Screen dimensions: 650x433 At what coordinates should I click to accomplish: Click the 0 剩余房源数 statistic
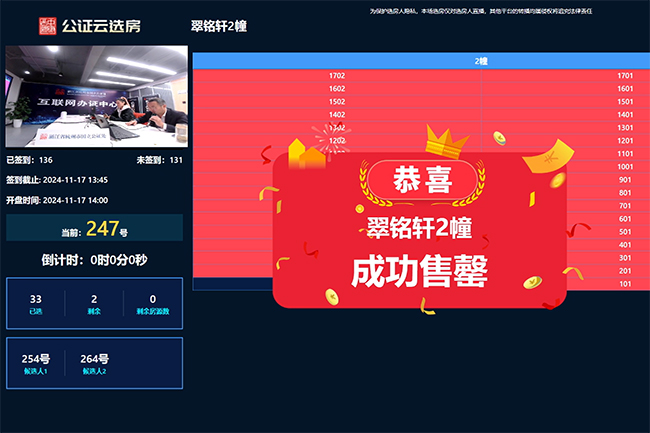tap(153, 304)
